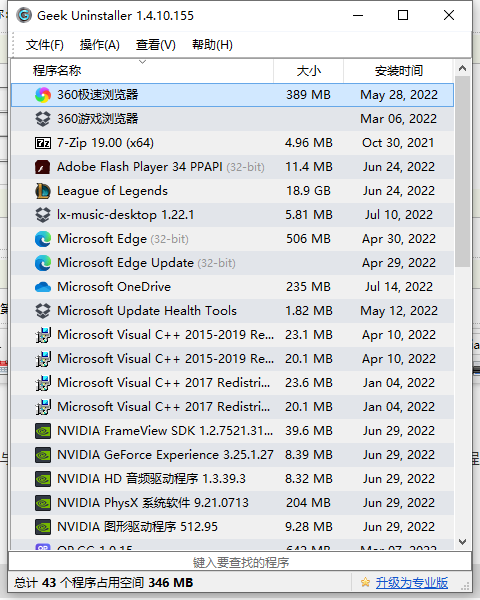Sort by the 大小 column header
Viewport: 480px width, 600px height.
309,71
